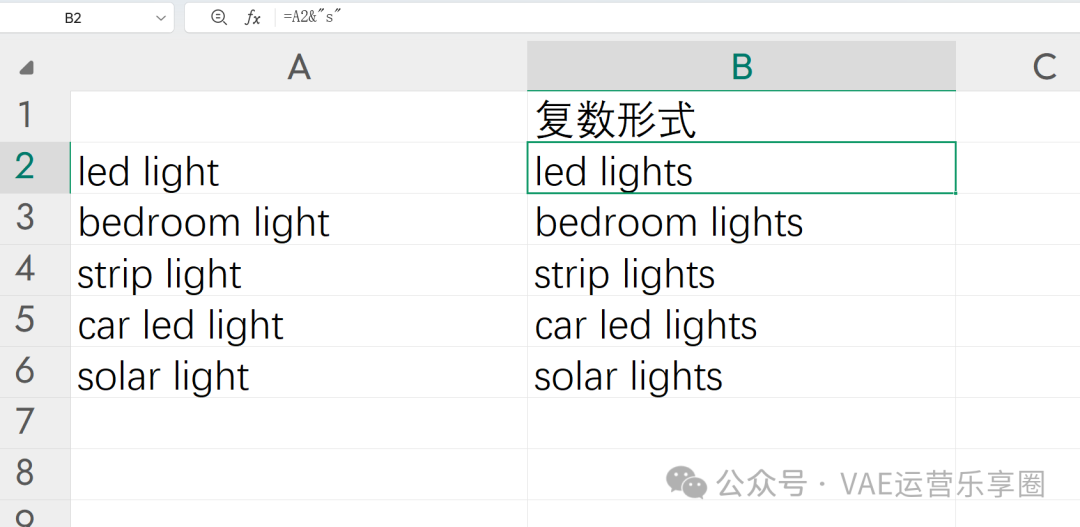Click the "bedroom lights" cell
1080x527 pixels.
pos(741,220)
